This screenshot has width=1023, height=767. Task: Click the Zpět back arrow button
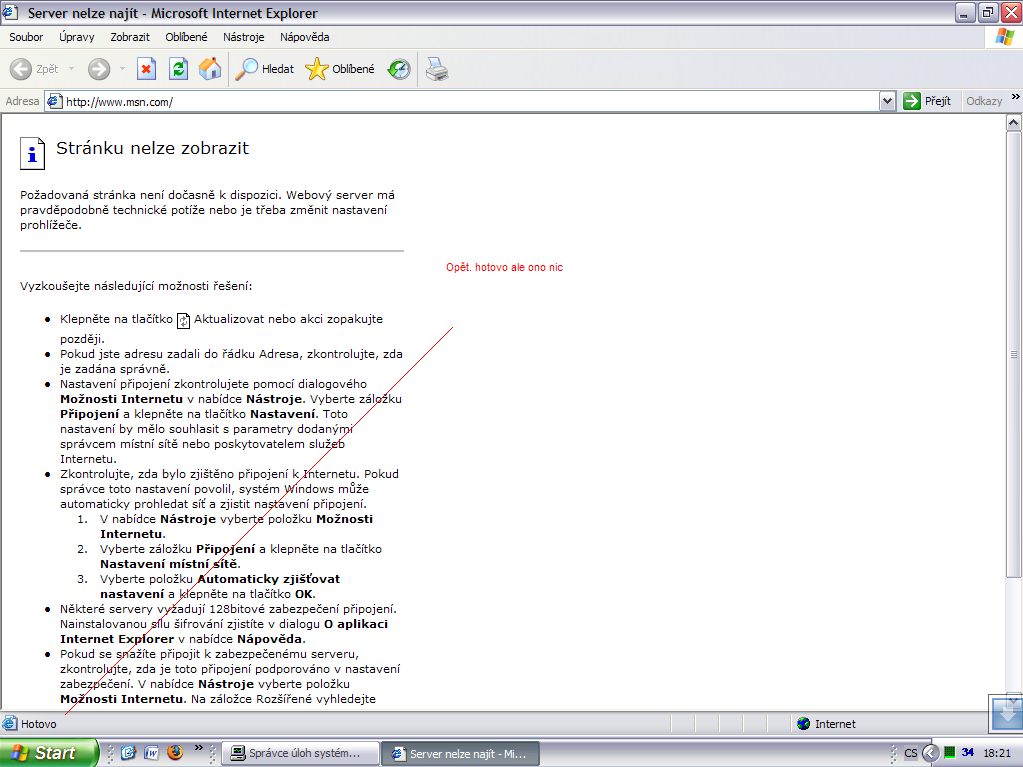[x=34, y=68]
